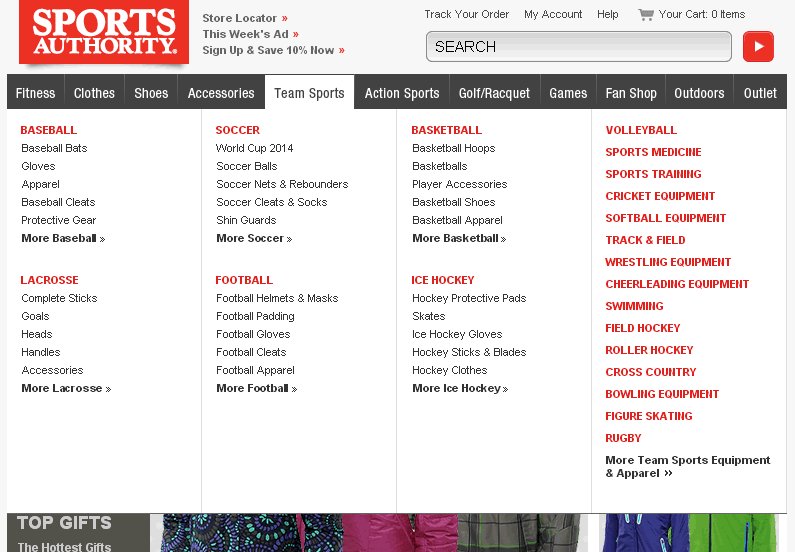Click the blue and green jacket thumbnail

coord(691,533)
